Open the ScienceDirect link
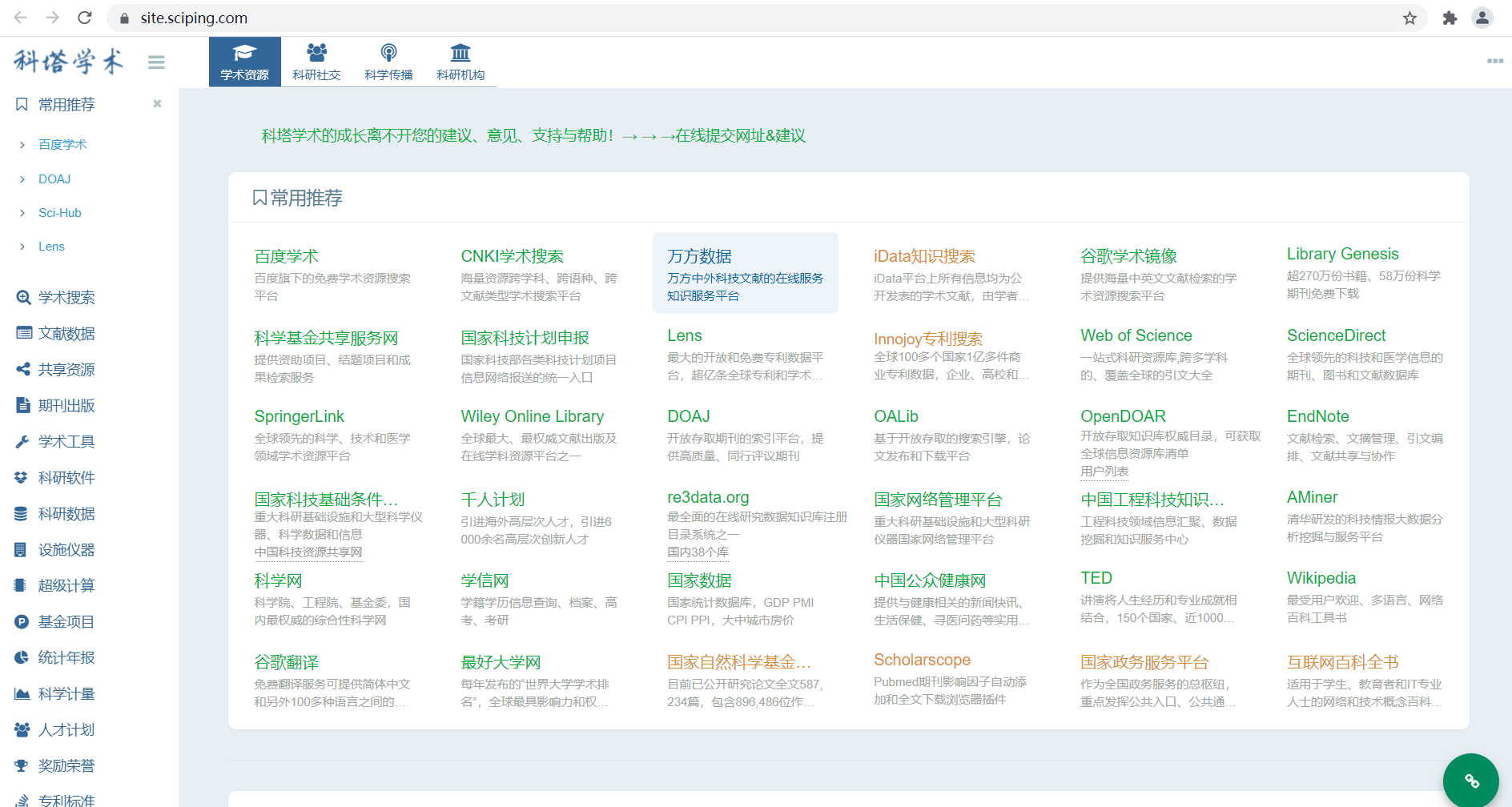Viewport: 1512px width, 807px height. [x=1337, y=335]
